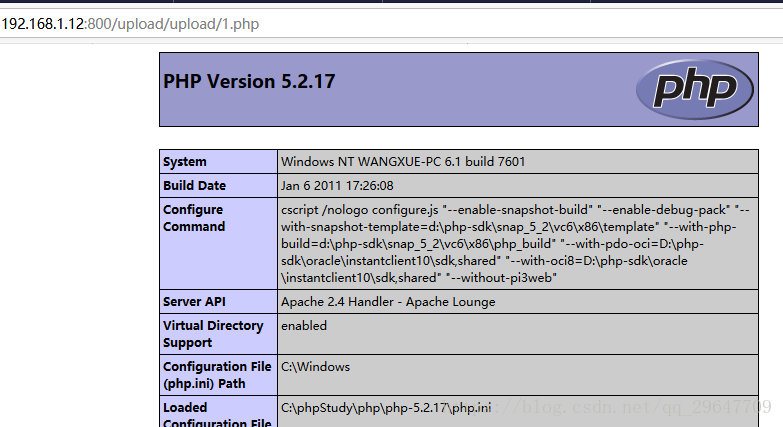Click "Configuration File (php.ini) Path" label

coord(217,375)
